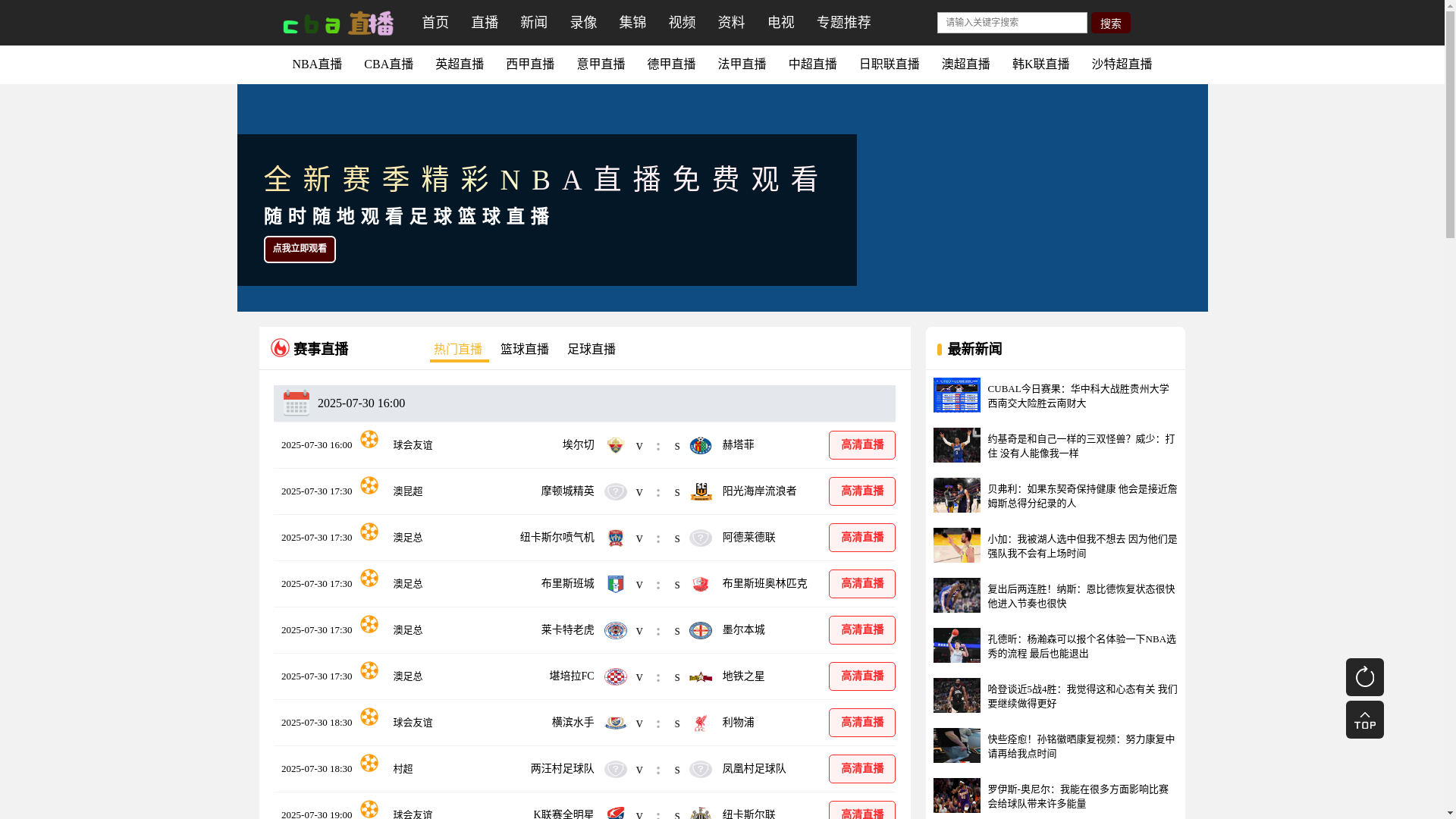Click the football icon in 村超 row
1456x819 pixels.
[x=369, y=763]
